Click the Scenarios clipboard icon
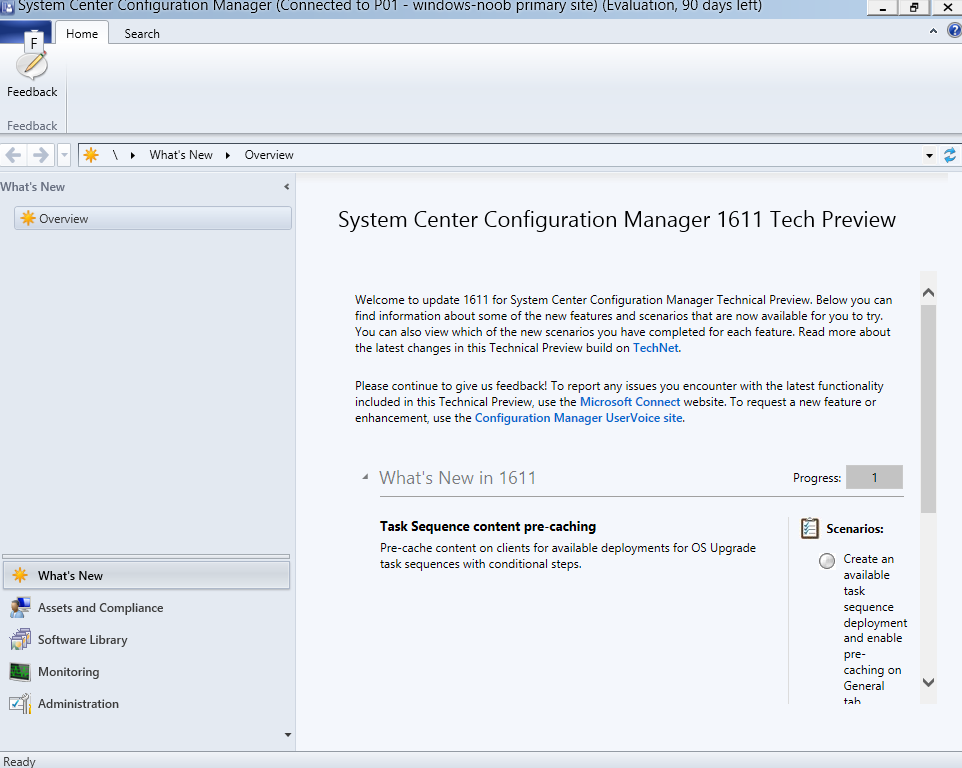Screen dimensions: 962x768 [810, 528]
